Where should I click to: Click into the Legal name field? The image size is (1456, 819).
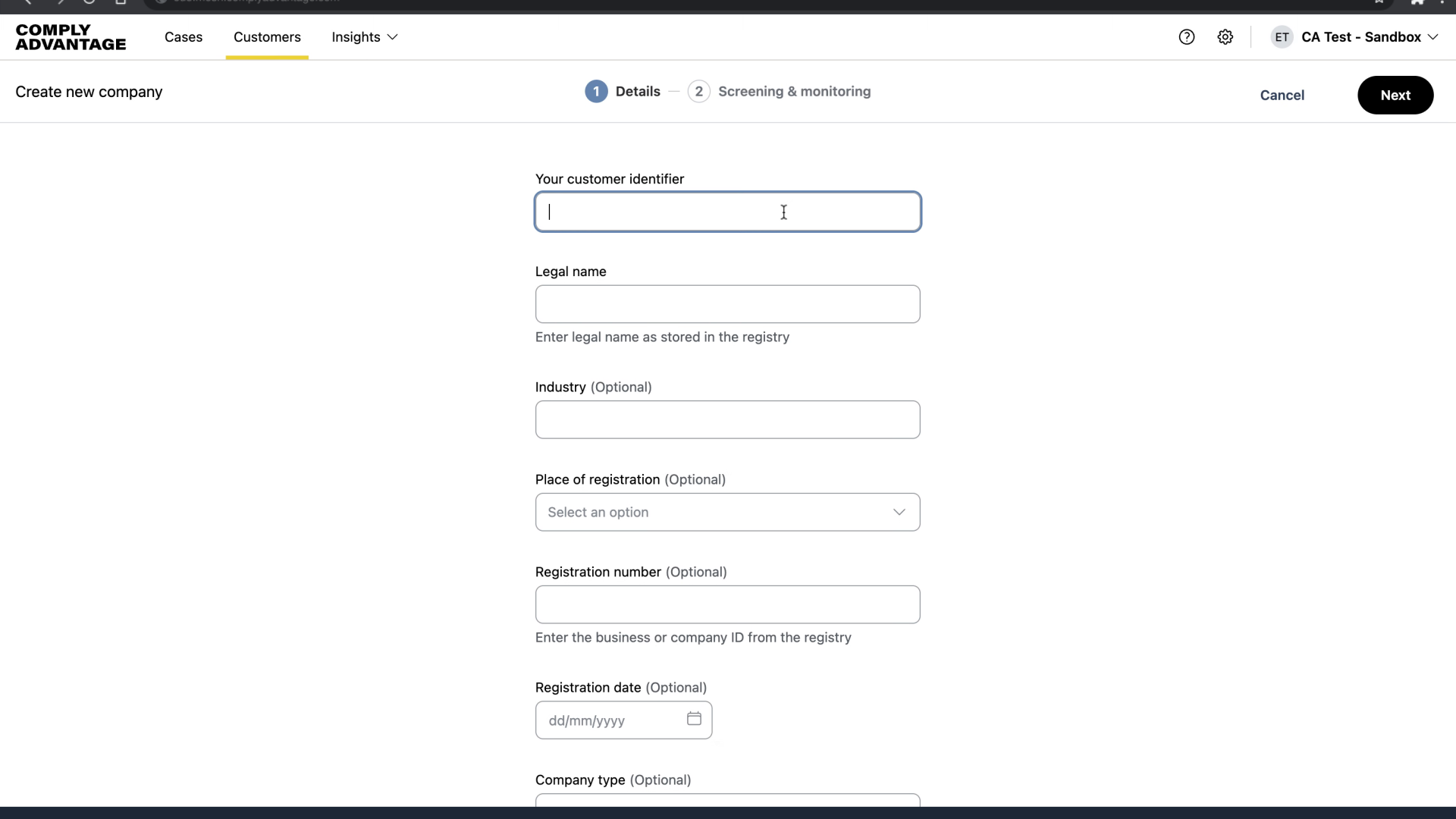pyautogui.click(x=727, y=305)
